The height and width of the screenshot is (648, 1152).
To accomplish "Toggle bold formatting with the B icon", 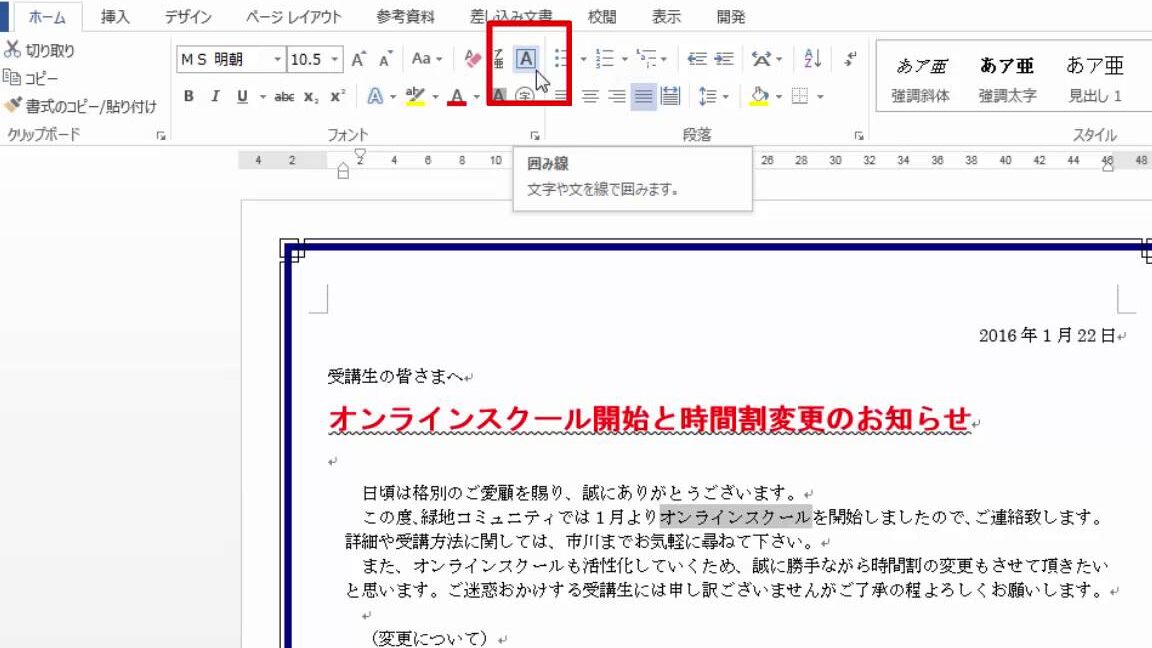I will [189, 96].
